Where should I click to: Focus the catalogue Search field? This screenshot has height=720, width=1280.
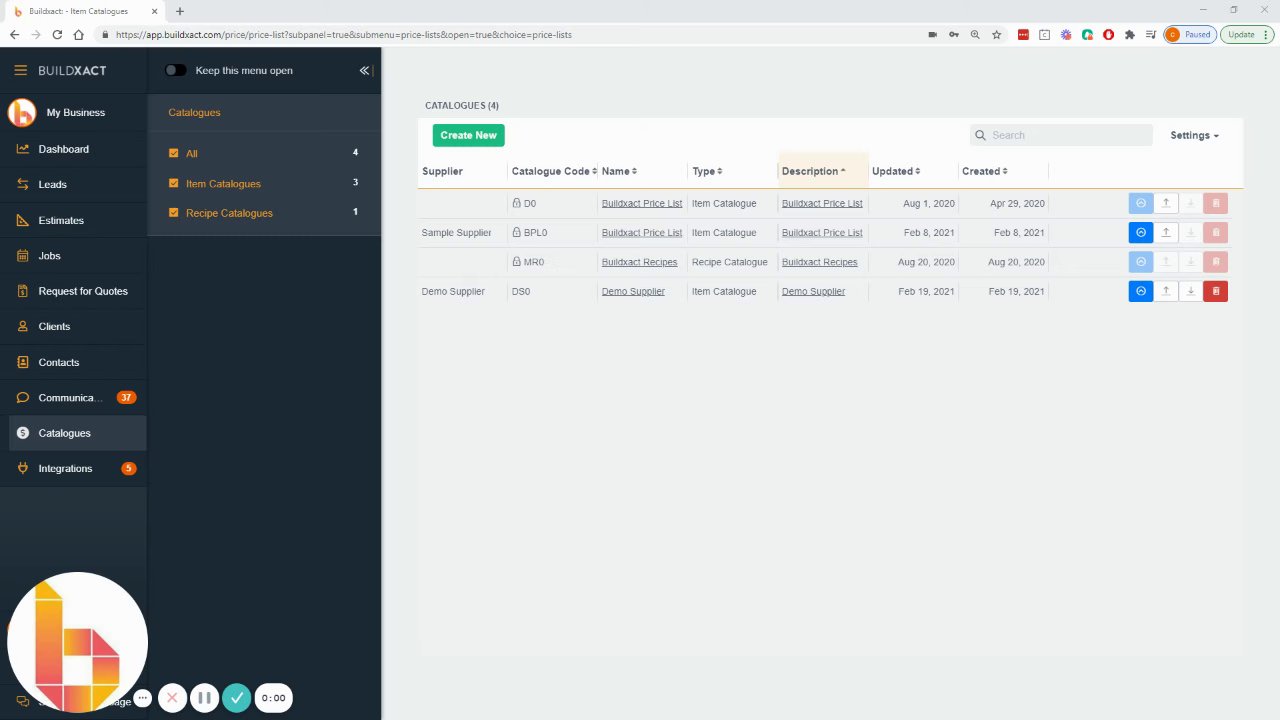click(1061, 135)
